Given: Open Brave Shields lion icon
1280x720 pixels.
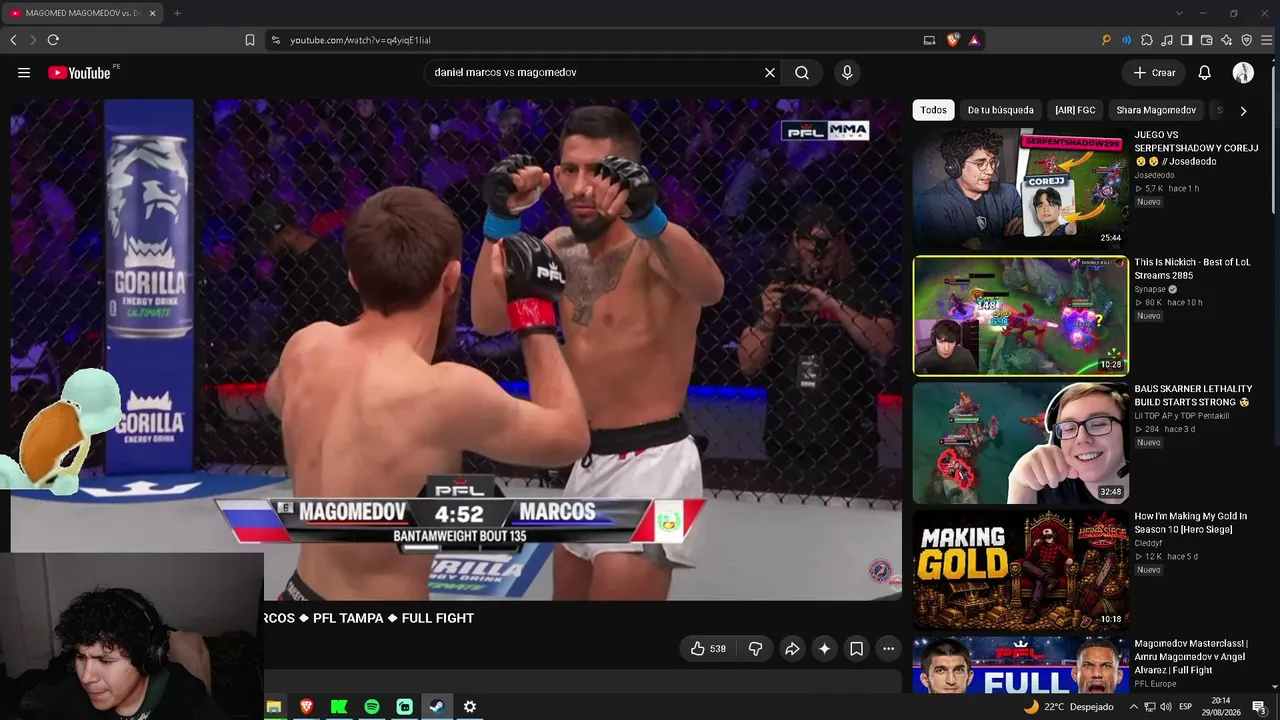Looking at the screenshot, I should 953,40.
